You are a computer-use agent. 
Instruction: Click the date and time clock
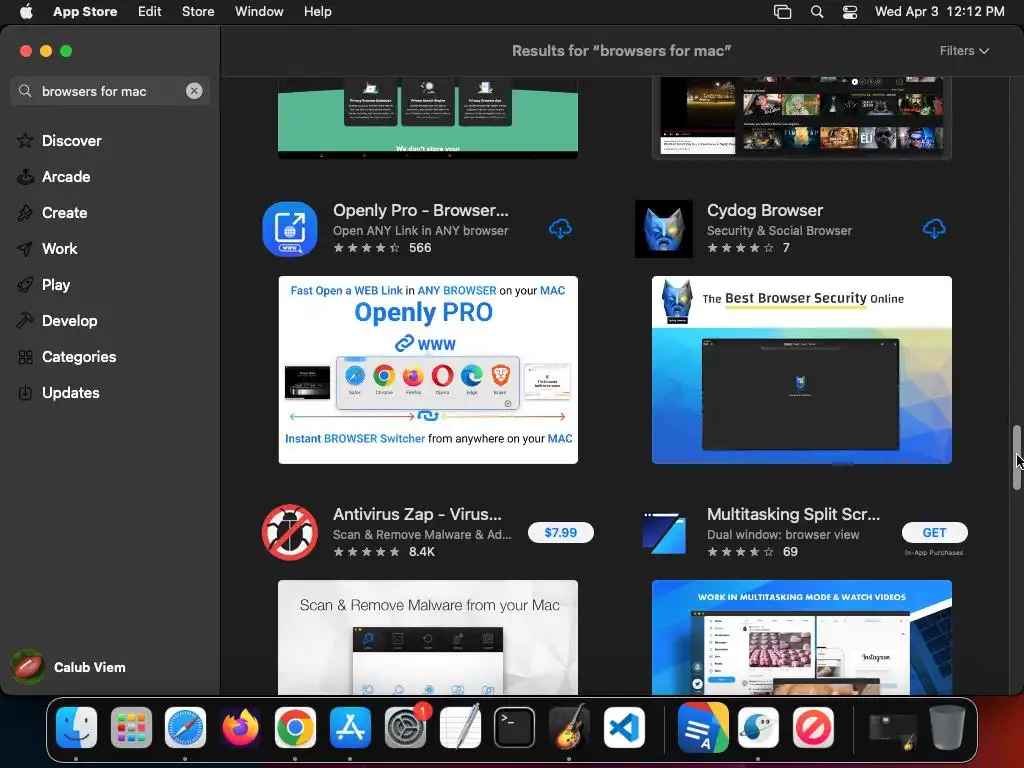[939, 11]
